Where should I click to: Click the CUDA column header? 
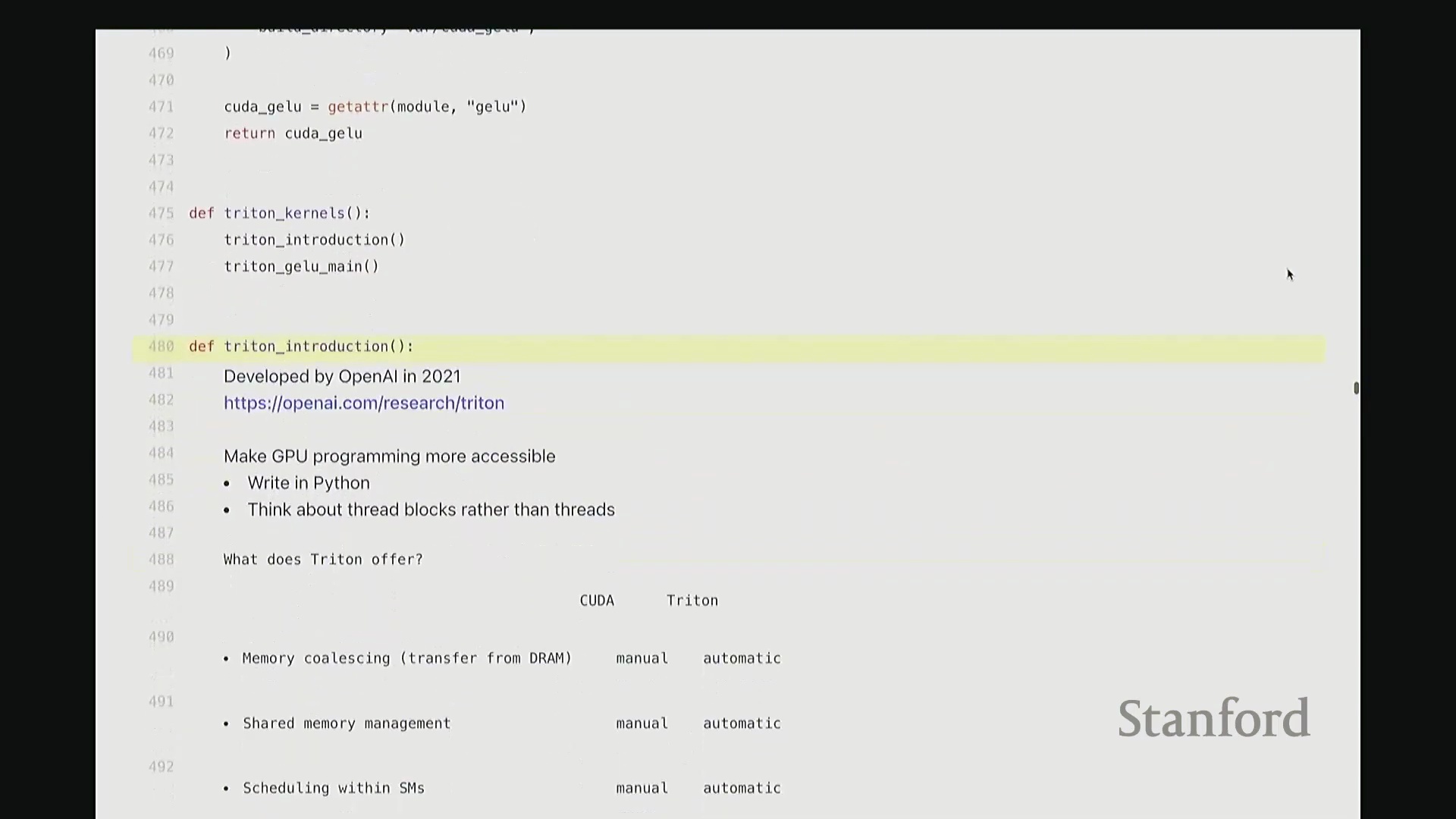point(597,601)
